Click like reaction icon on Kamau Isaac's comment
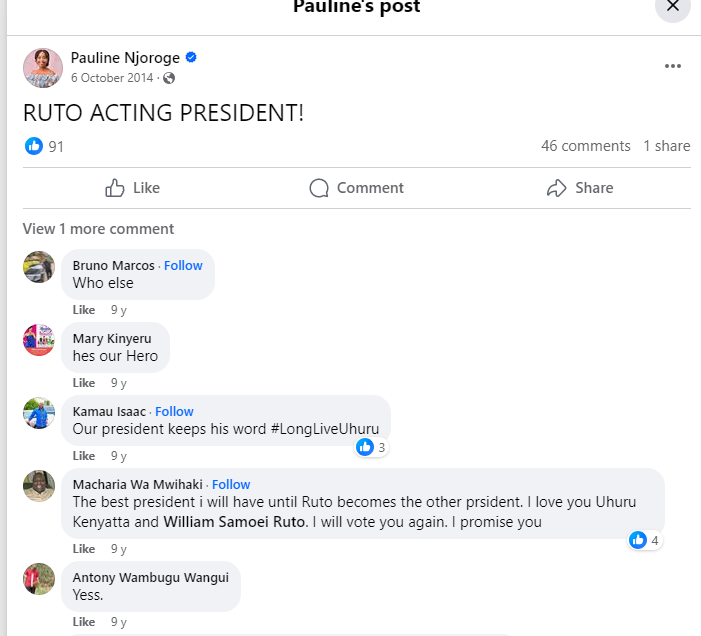Viewport: 701px width, 636px height. coord(365,447)
